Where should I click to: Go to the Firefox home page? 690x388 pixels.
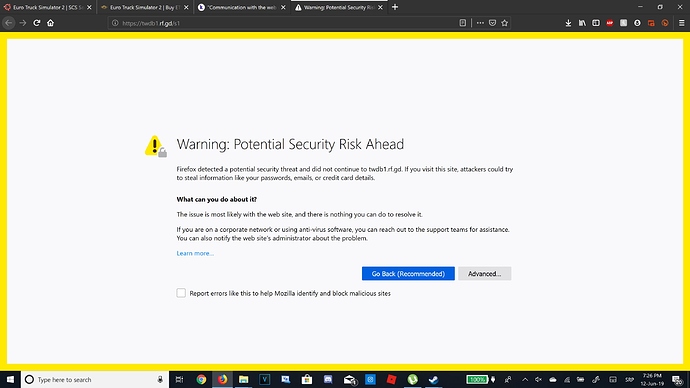tap(51, 23)
